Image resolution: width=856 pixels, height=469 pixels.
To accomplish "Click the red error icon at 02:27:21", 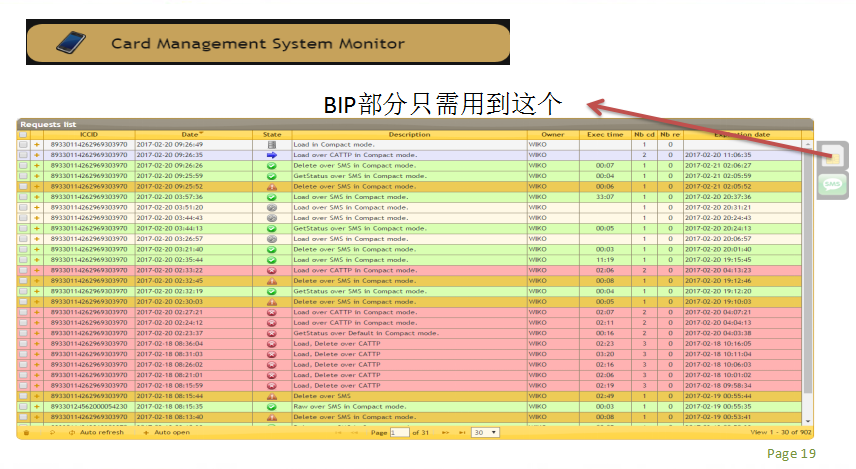I will pyautogui.click(x=271, y=312).
